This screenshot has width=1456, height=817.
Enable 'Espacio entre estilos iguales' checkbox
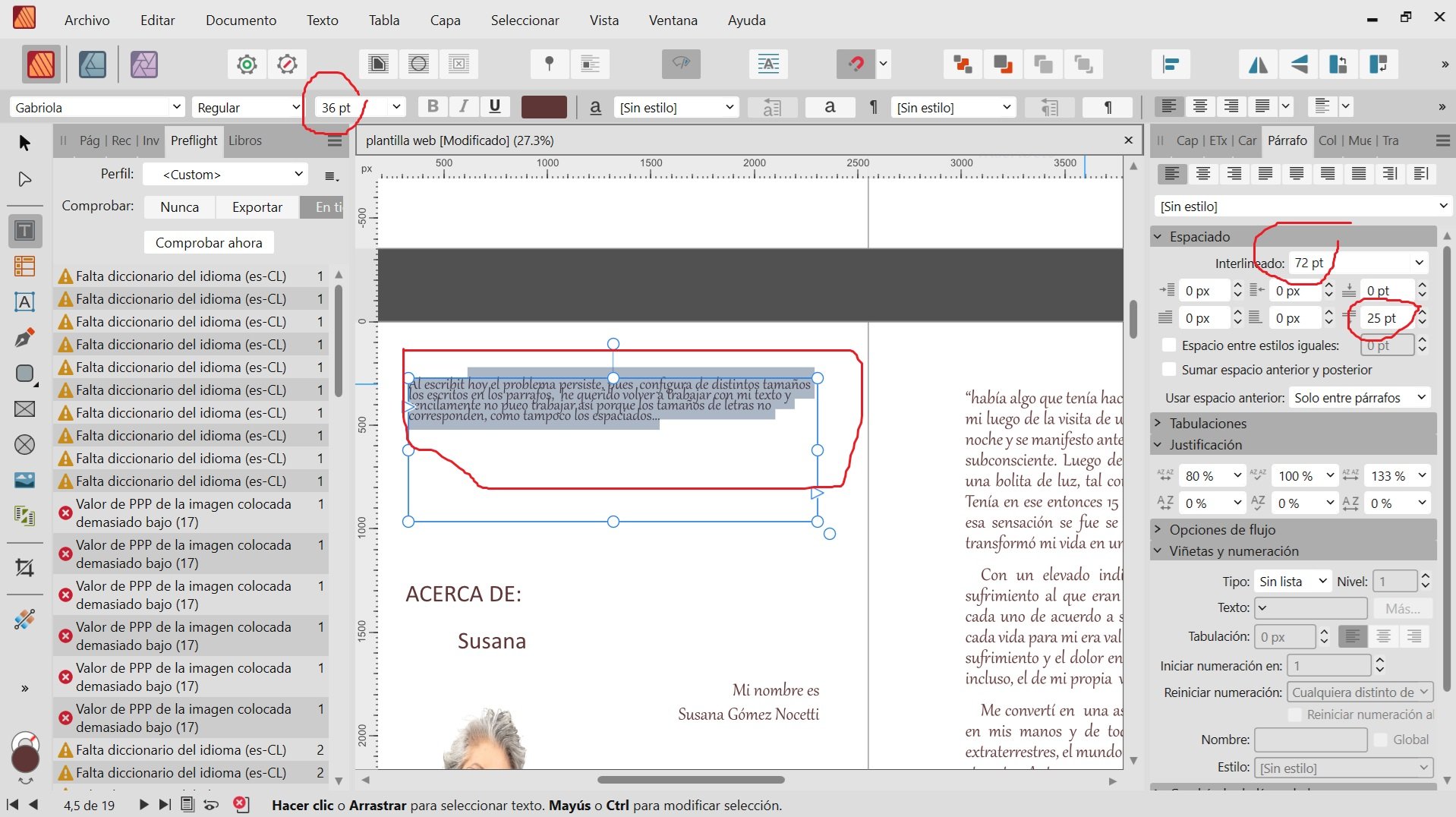coord(1169,345)
